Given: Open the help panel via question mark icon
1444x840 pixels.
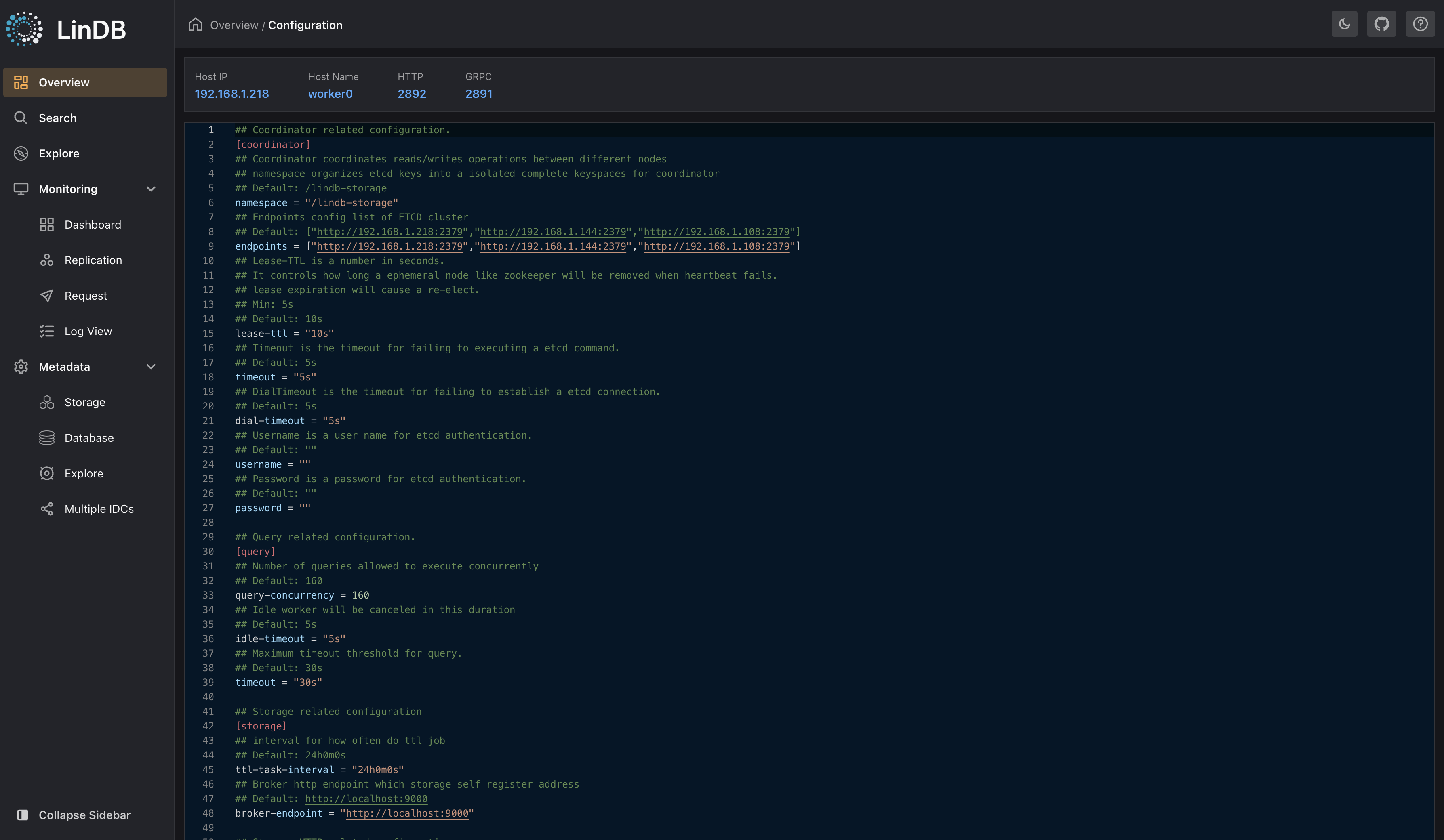Looking at the screenshot, I should click(x=1420, y=24).
